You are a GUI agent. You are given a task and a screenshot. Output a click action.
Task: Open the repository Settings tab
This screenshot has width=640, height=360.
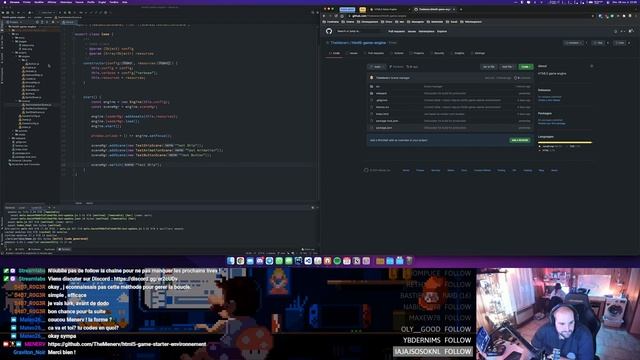coord(478,53)
